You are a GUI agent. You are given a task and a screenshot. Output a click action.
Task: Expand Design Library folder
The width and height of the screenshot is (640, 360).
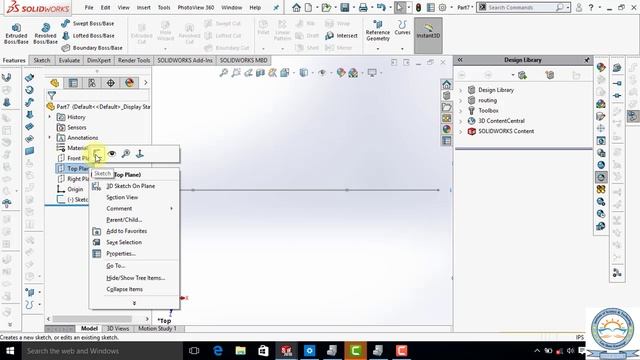tap(461, 90)
